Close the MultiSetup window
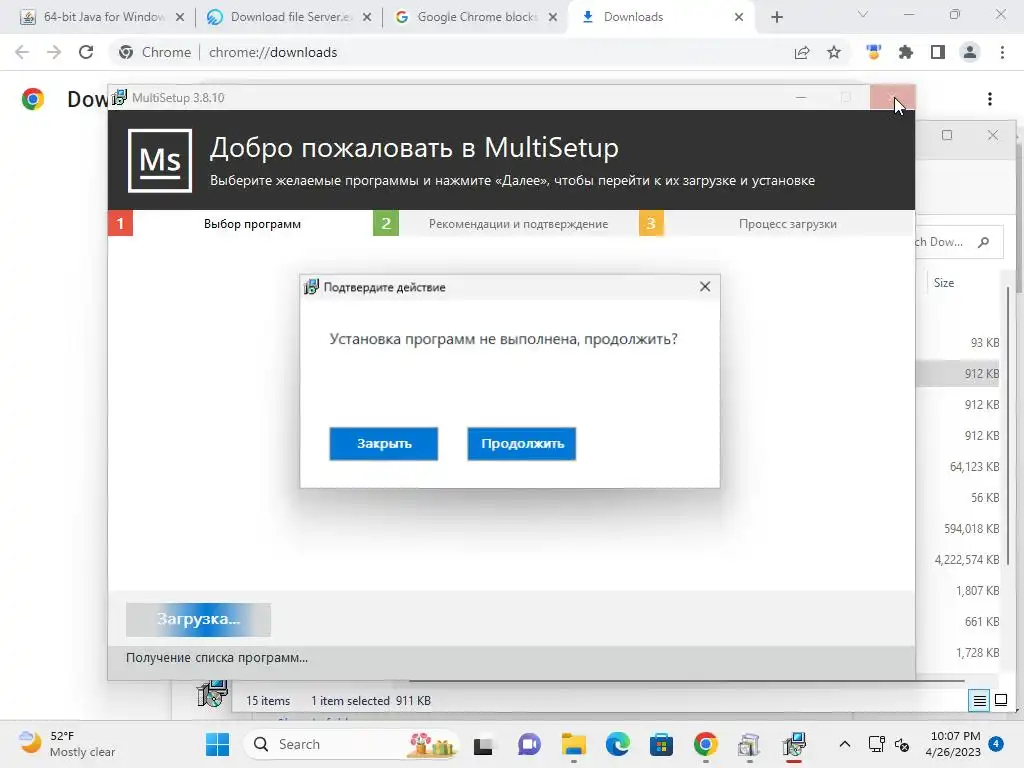Image resolution: width=1024 pixels, height=768 pixels. coord(892,97)
